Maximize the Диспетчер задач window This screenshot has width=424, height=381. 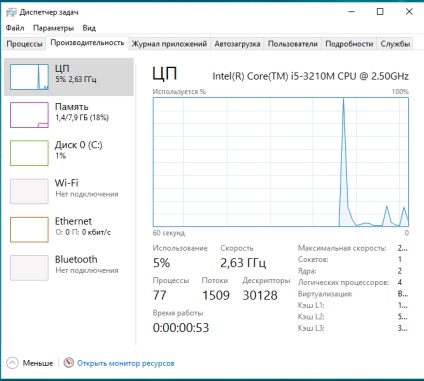pyautogui.click(x=380, y=12)
